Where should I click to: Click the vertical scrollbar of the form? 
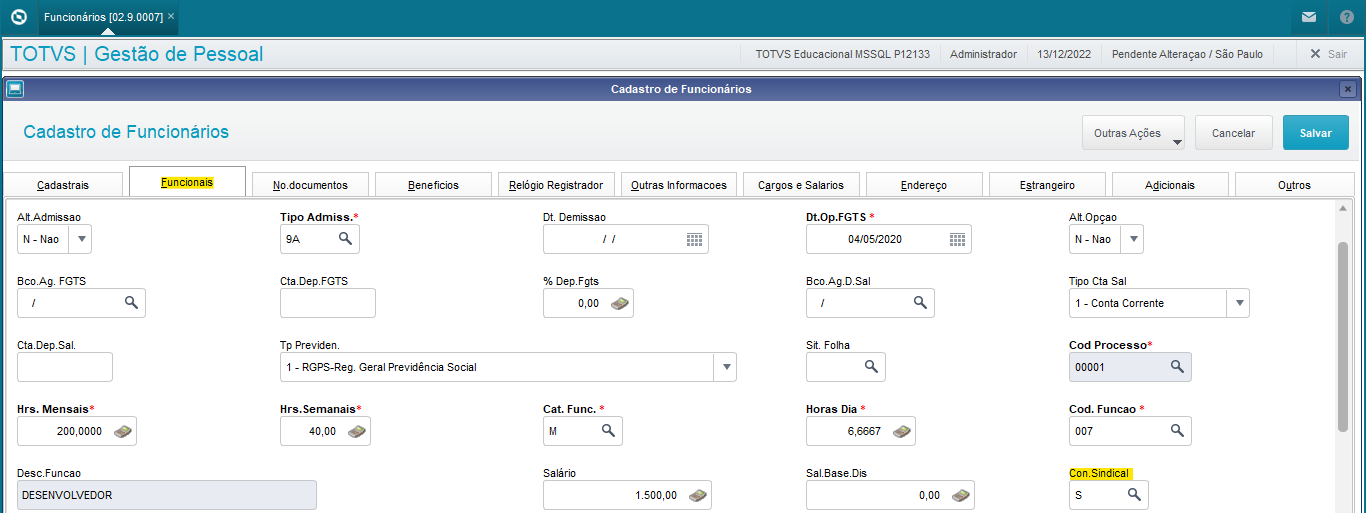point(1343,337)
